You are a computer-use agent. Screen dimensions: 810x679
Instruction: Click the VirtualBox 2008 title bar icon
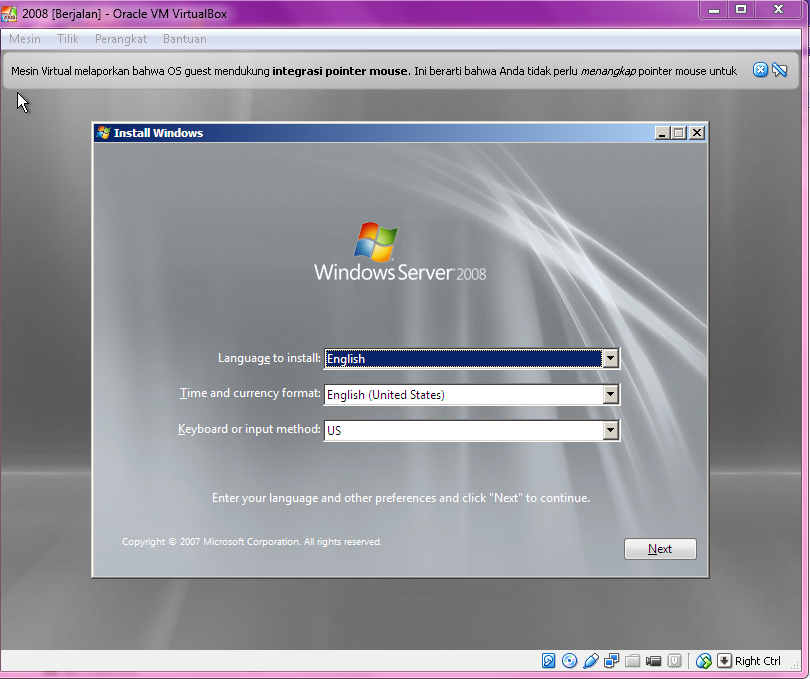tap(9, 14)
